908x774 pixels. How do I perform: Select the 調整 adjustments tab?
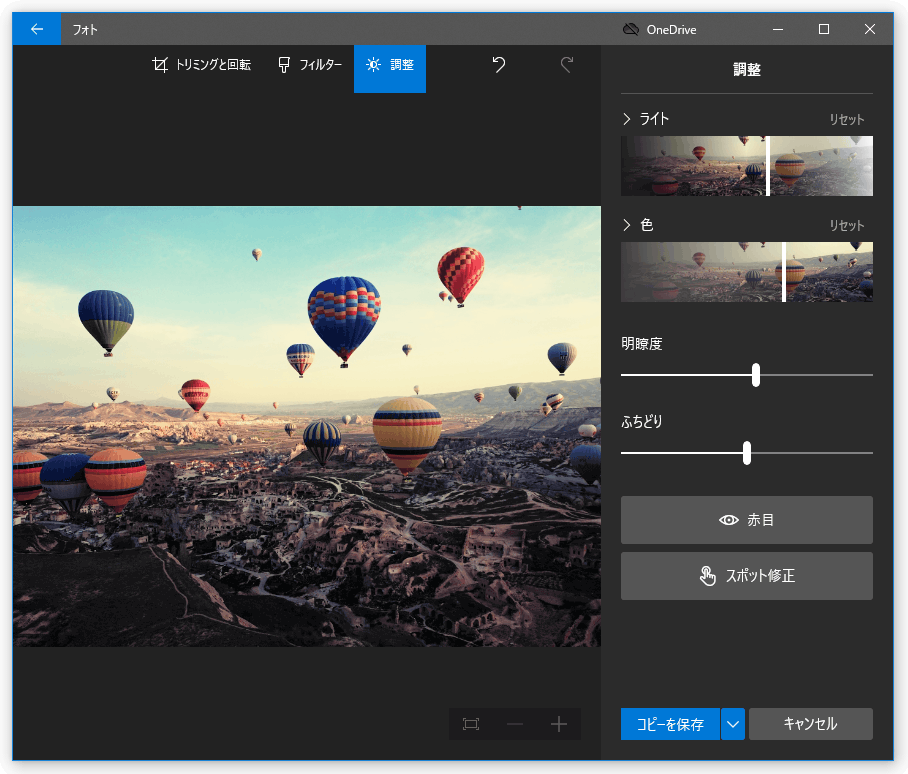coord(390,68)
